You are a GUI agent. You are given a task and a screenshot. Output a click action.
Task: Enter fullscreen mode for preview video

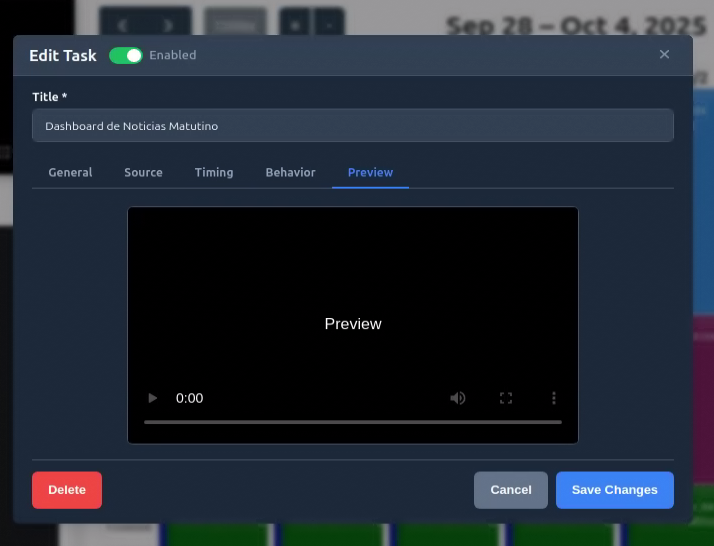coord(506,398)
